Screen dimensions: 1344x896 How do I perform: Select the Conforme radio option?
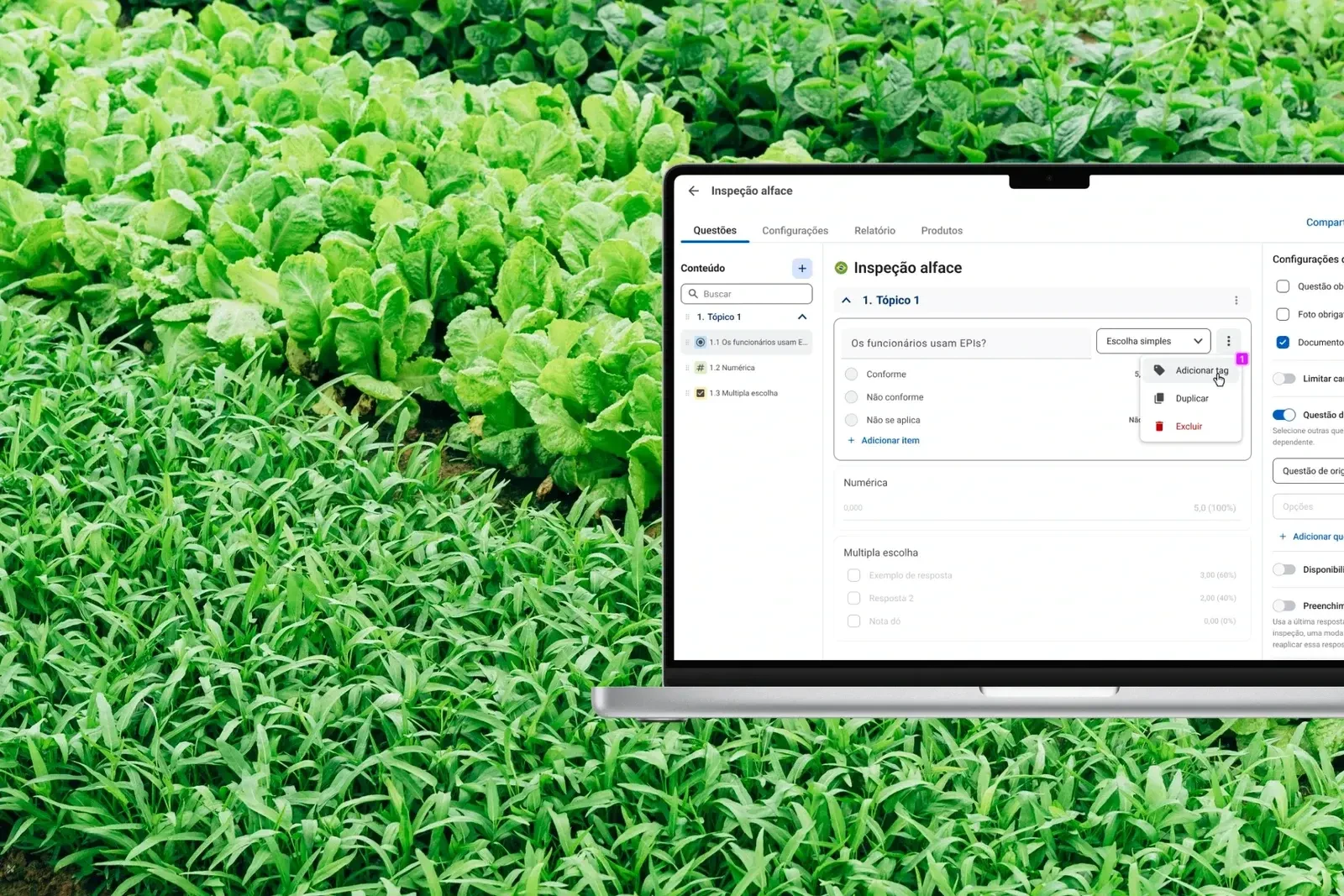coord(851,375)
